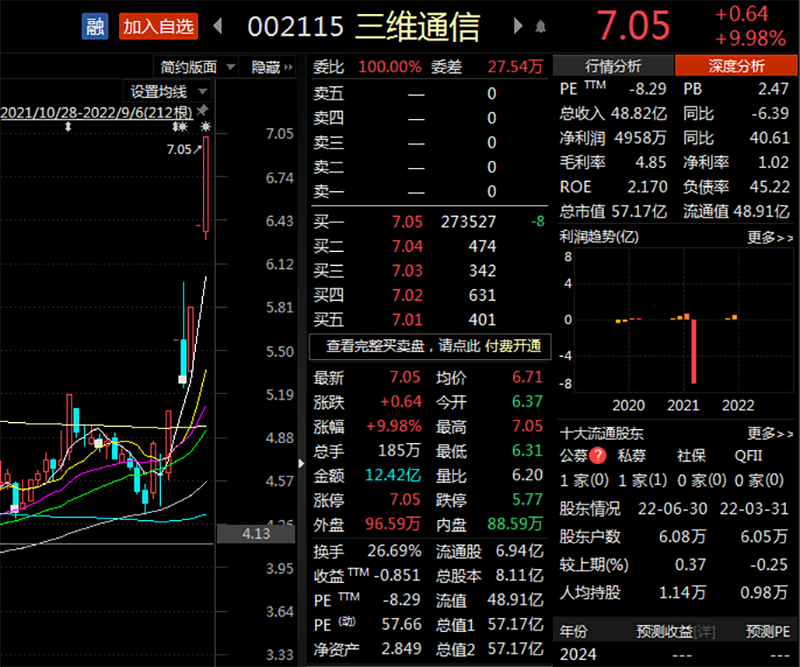Click the 私募 shareholder label
Viewport: 800px width, 667px height.
[632, 455]
